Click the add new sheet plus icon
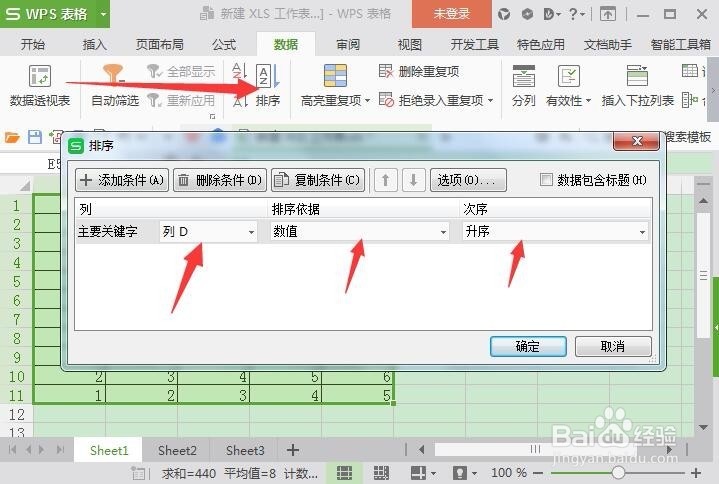This screenshot has width=719, height=484. tap(293, 450)
